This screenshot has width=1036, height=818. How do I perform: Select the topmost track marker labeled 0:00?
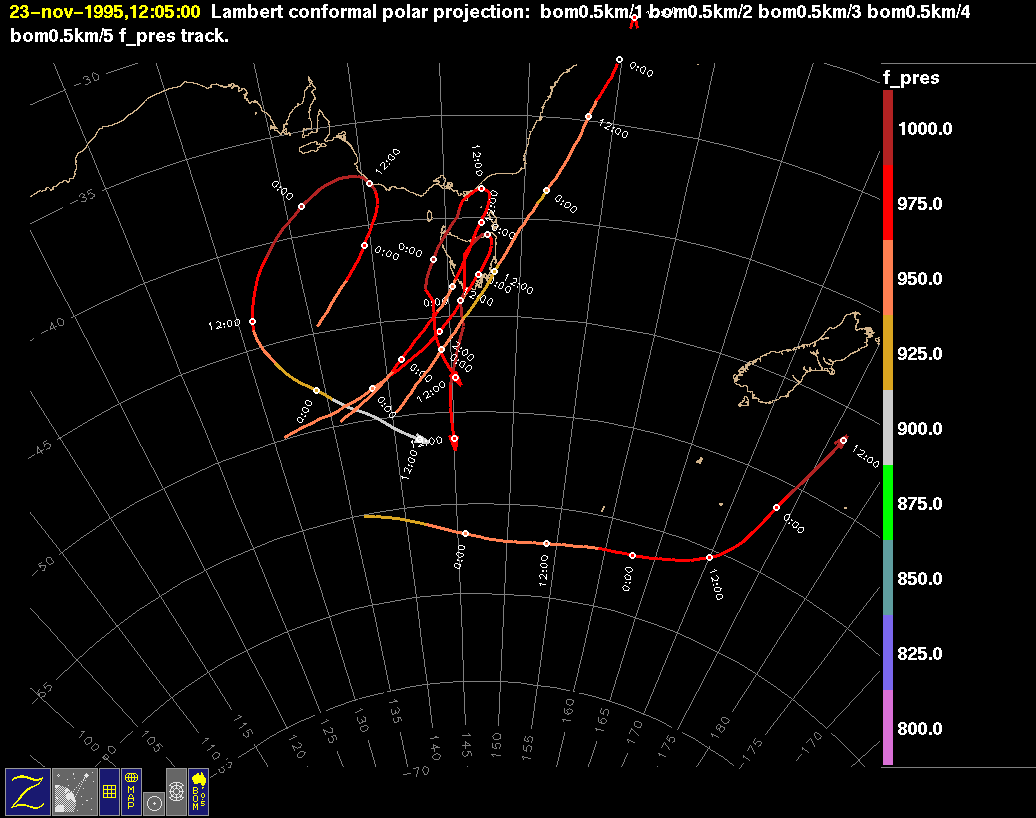click(619, 60)
